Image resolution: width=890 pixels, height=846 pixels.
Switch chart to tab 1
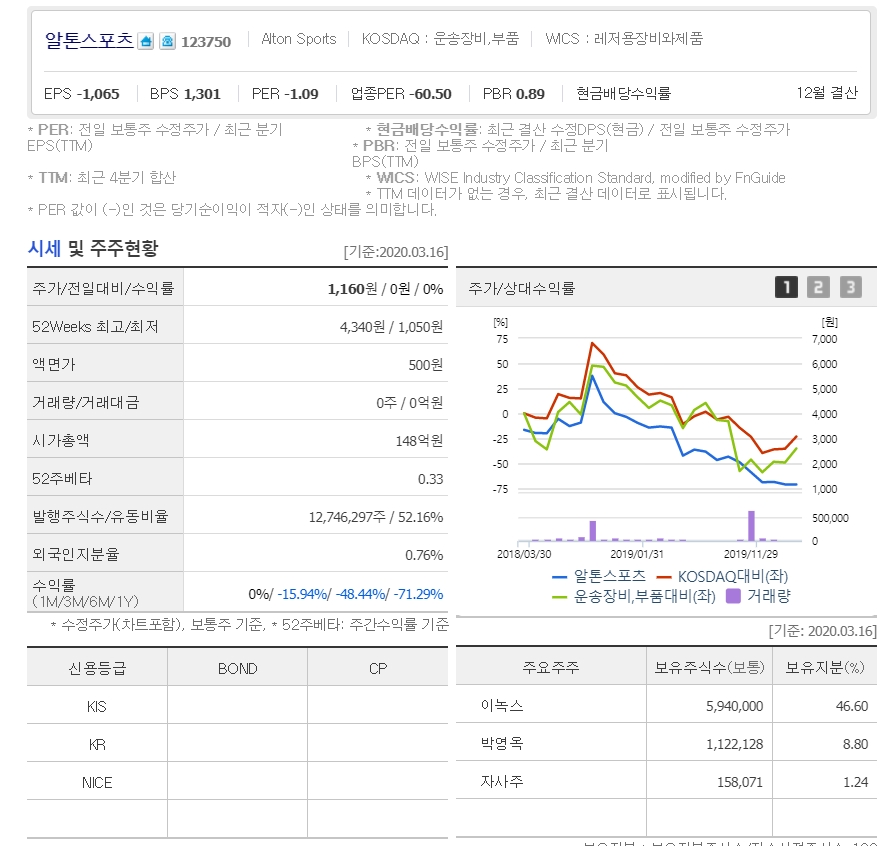tap(786, 287)
